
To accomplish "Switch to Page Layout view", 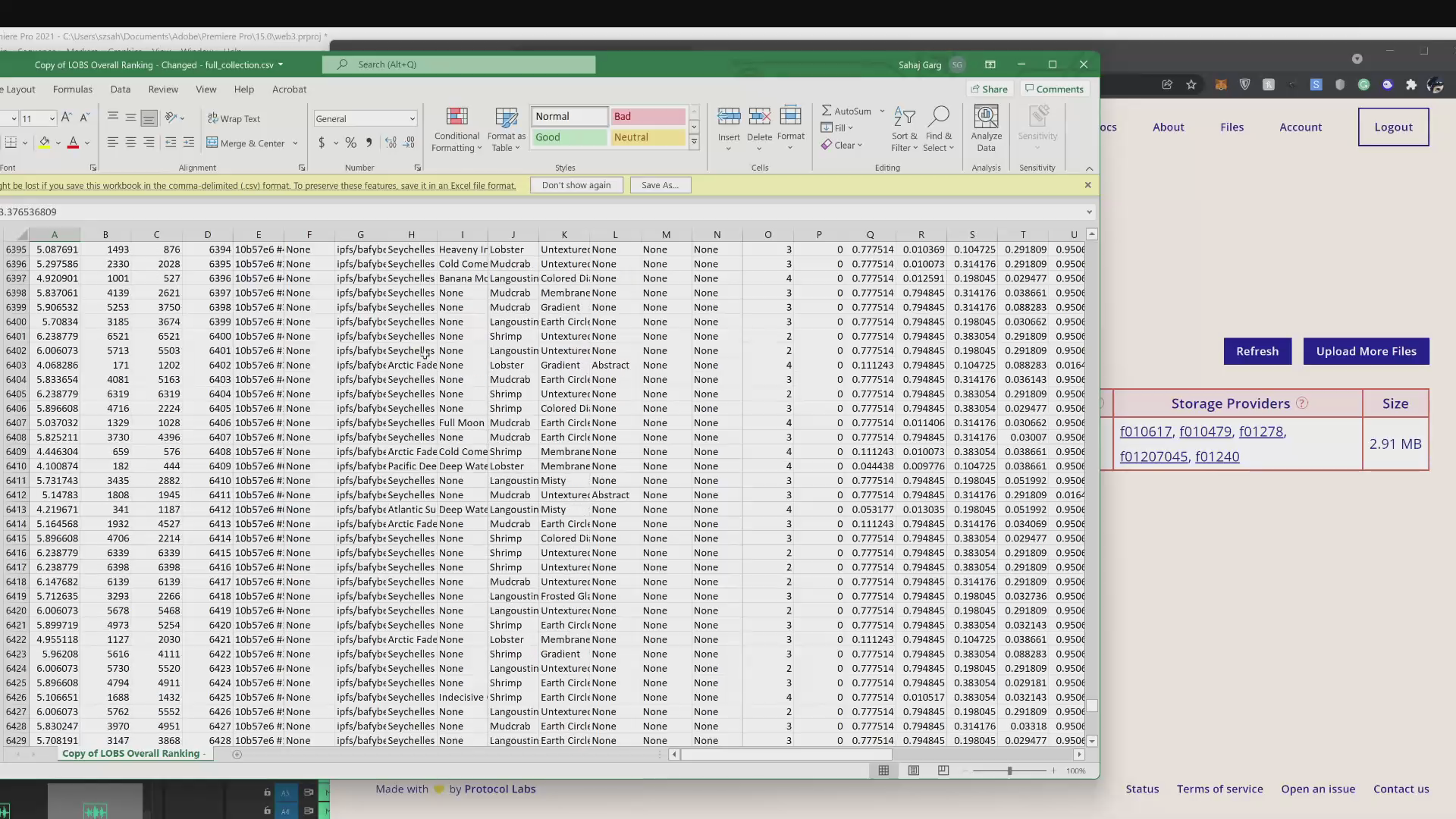I will coord(913,770).
